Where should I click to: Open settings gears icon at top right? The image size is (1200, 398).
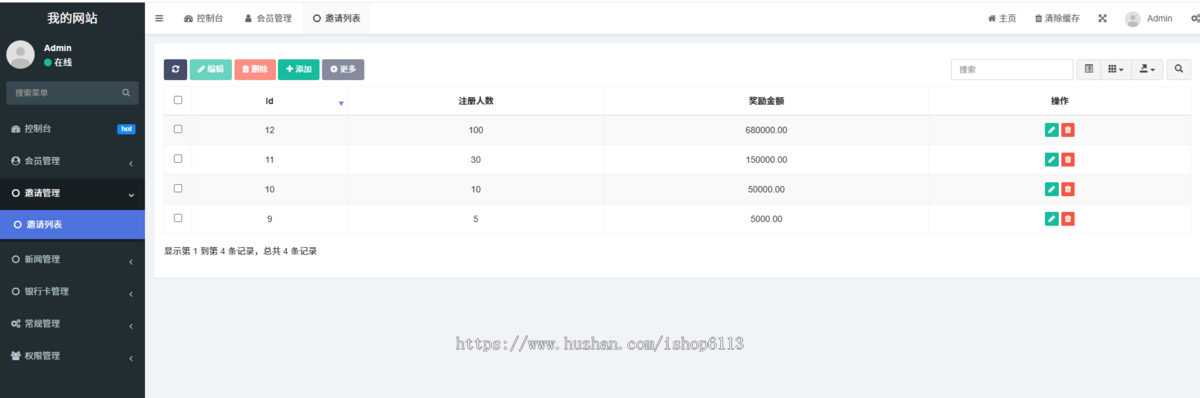tap(1194, 18)
